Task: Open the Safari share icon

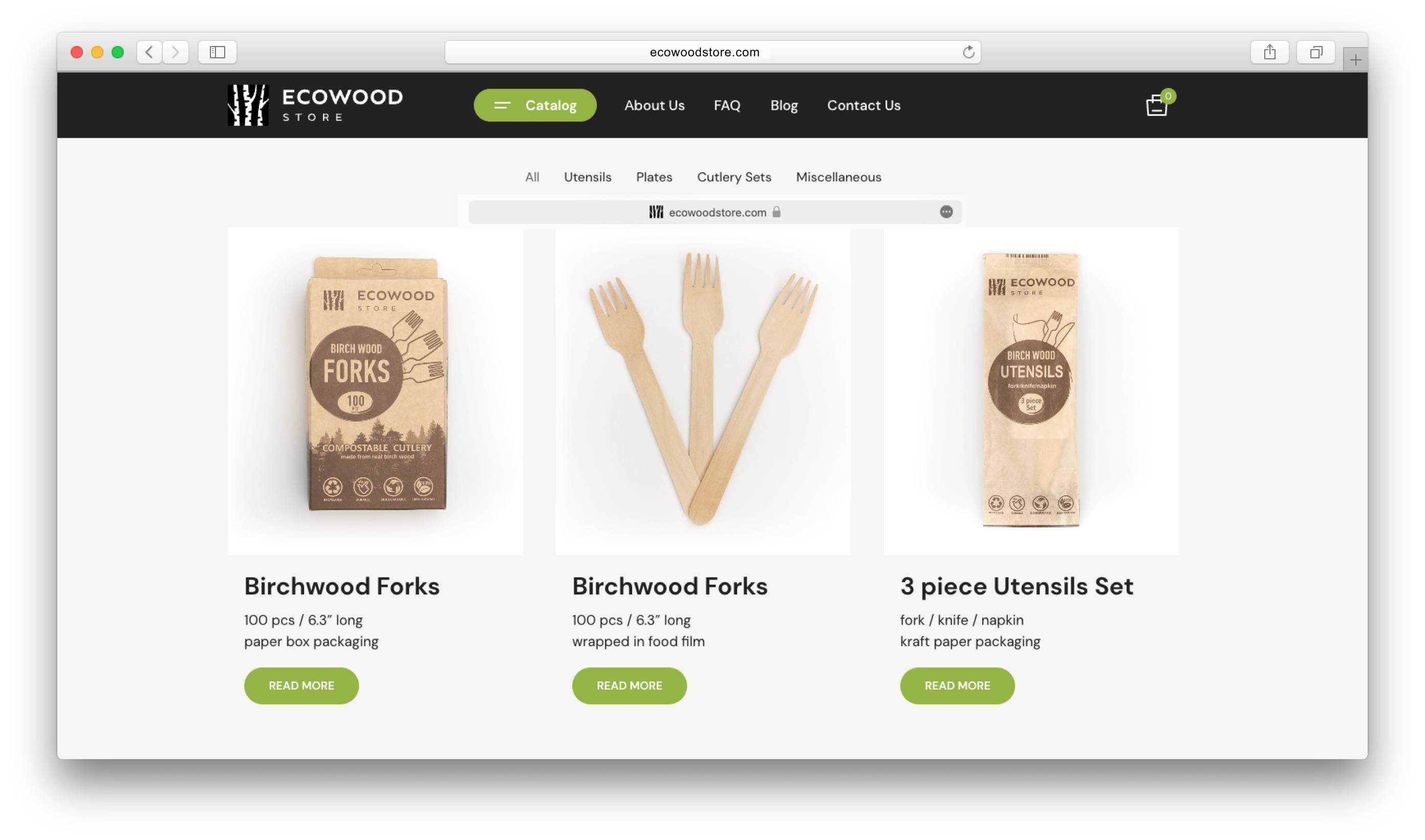Action: [1270, 52]
